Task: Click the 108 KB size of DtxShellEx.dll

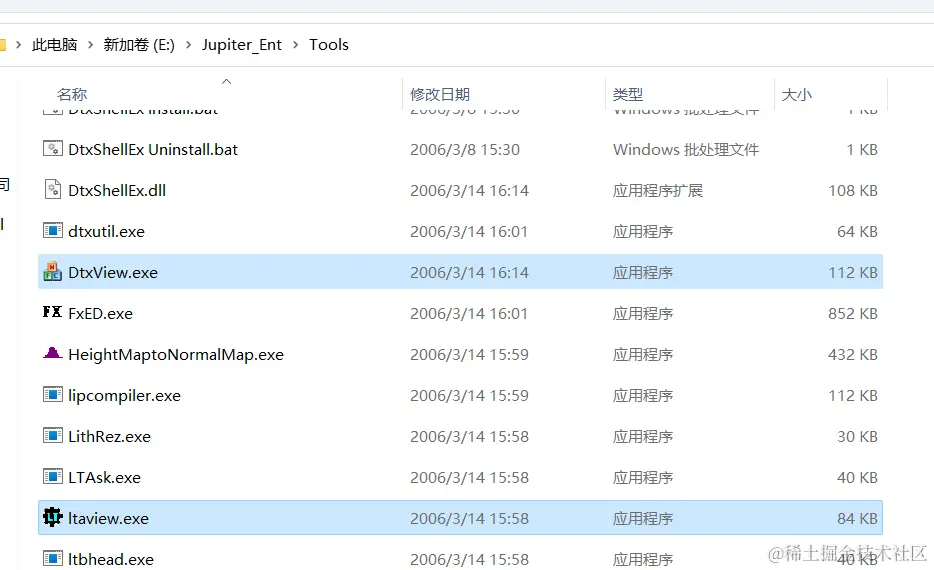Action: (852, 191)
